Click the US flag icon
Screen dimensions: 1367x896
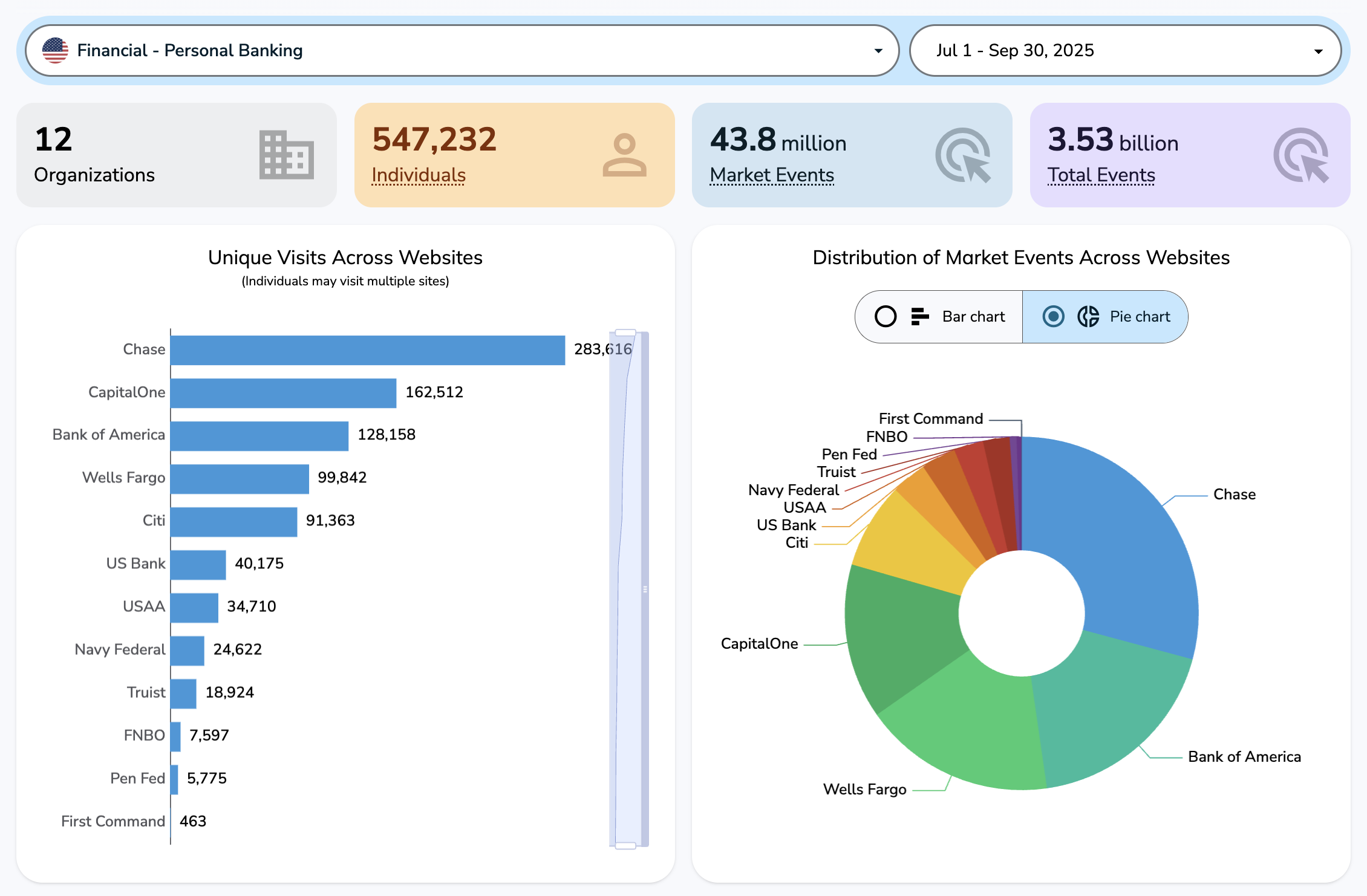tap(55, 51)
